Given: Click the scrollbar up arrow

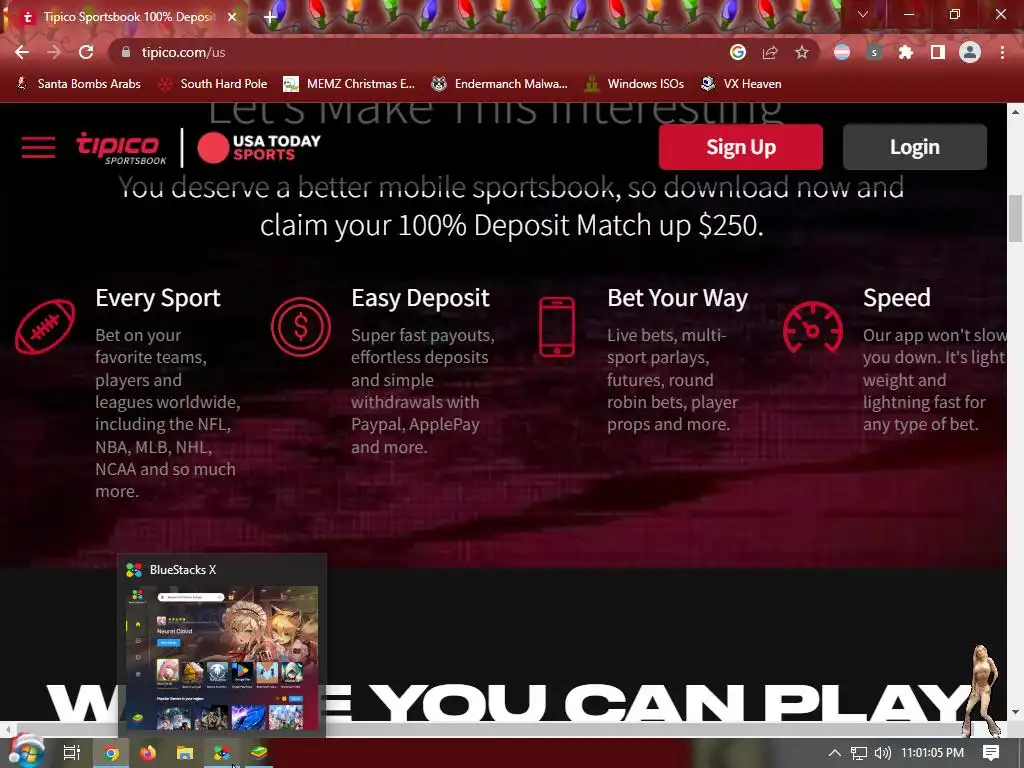Looking at the screenshot, I should (1015, 112).
